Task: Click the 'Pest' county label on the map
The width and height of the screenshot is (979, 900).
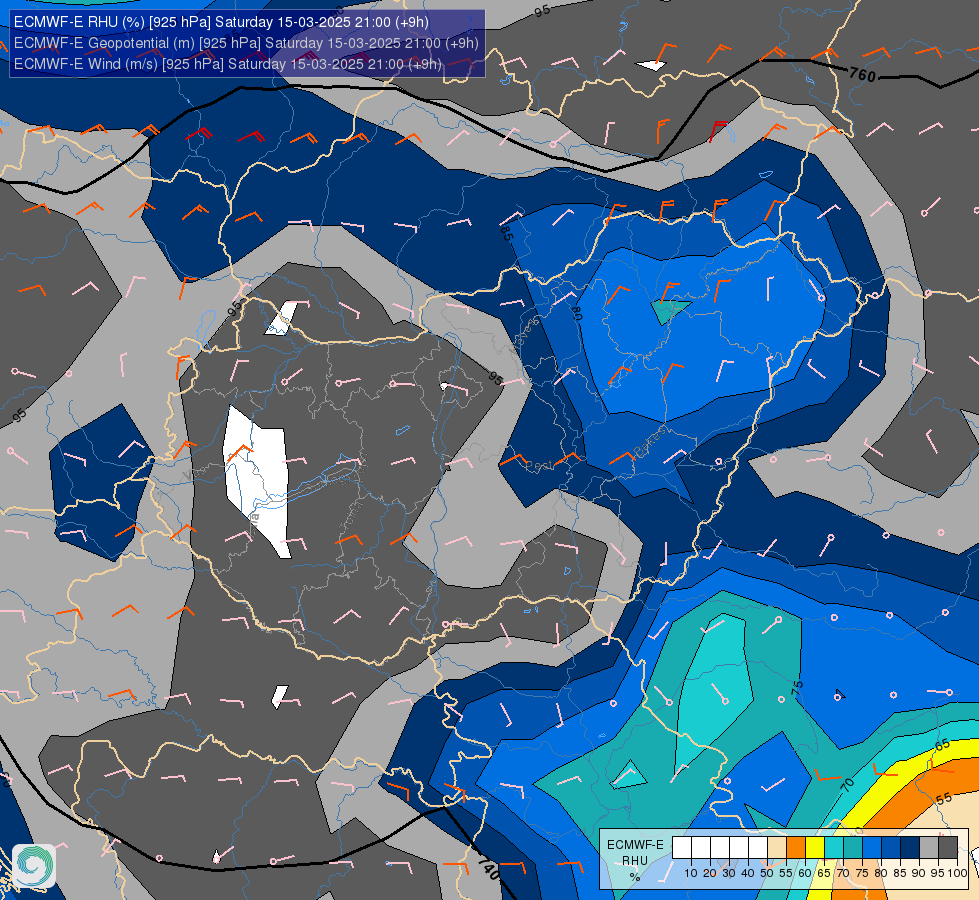Action: (539, 466)
